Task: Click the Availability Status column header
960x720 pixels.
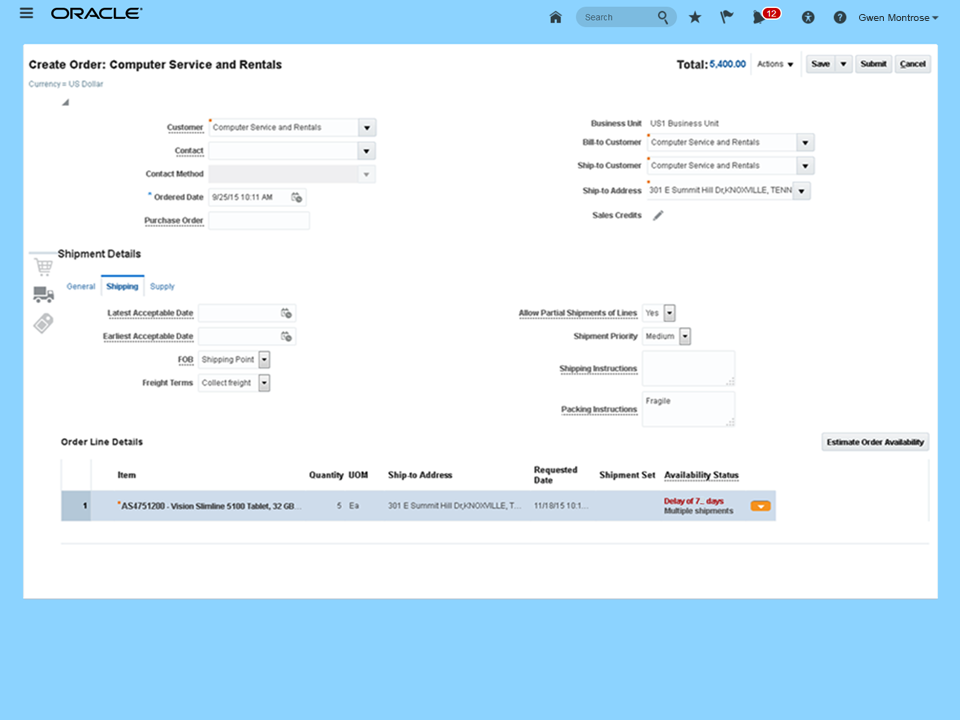Action: (x=701, y=475)
